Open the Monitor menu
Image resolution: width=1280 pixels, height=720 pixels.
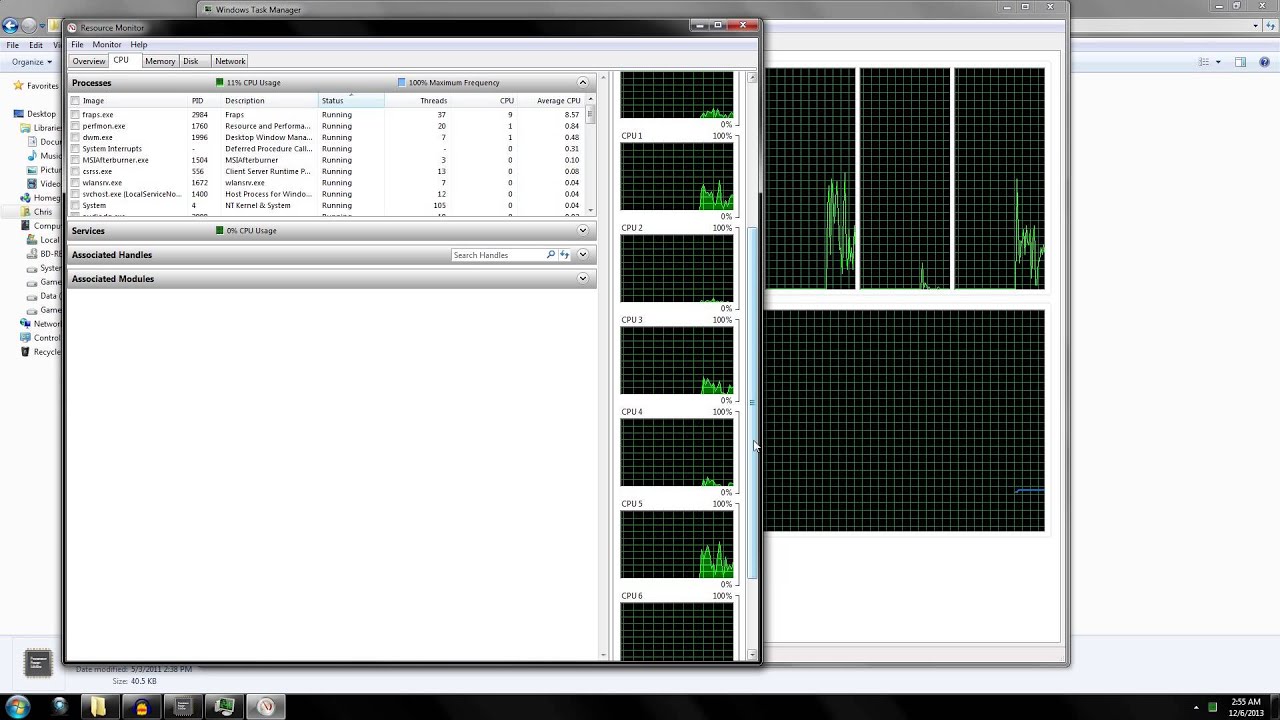pyautogui.click(x=107, y=45)
